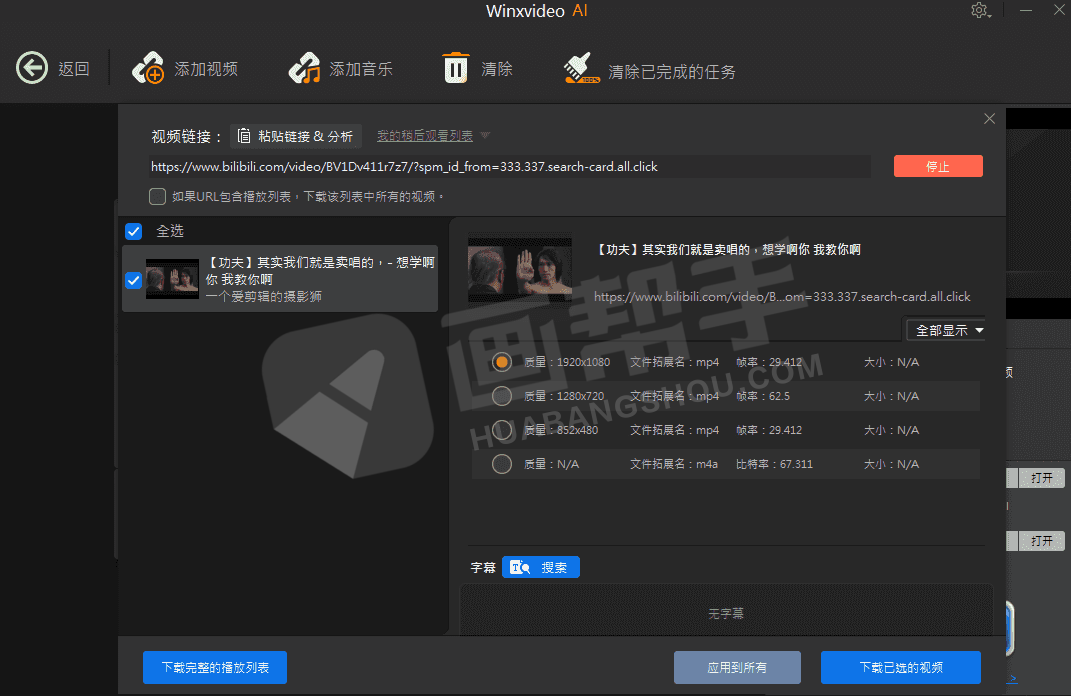This screenshot has width=1071, height=696.
Task: Click the add video icon
Action: [x=148, y=68]
